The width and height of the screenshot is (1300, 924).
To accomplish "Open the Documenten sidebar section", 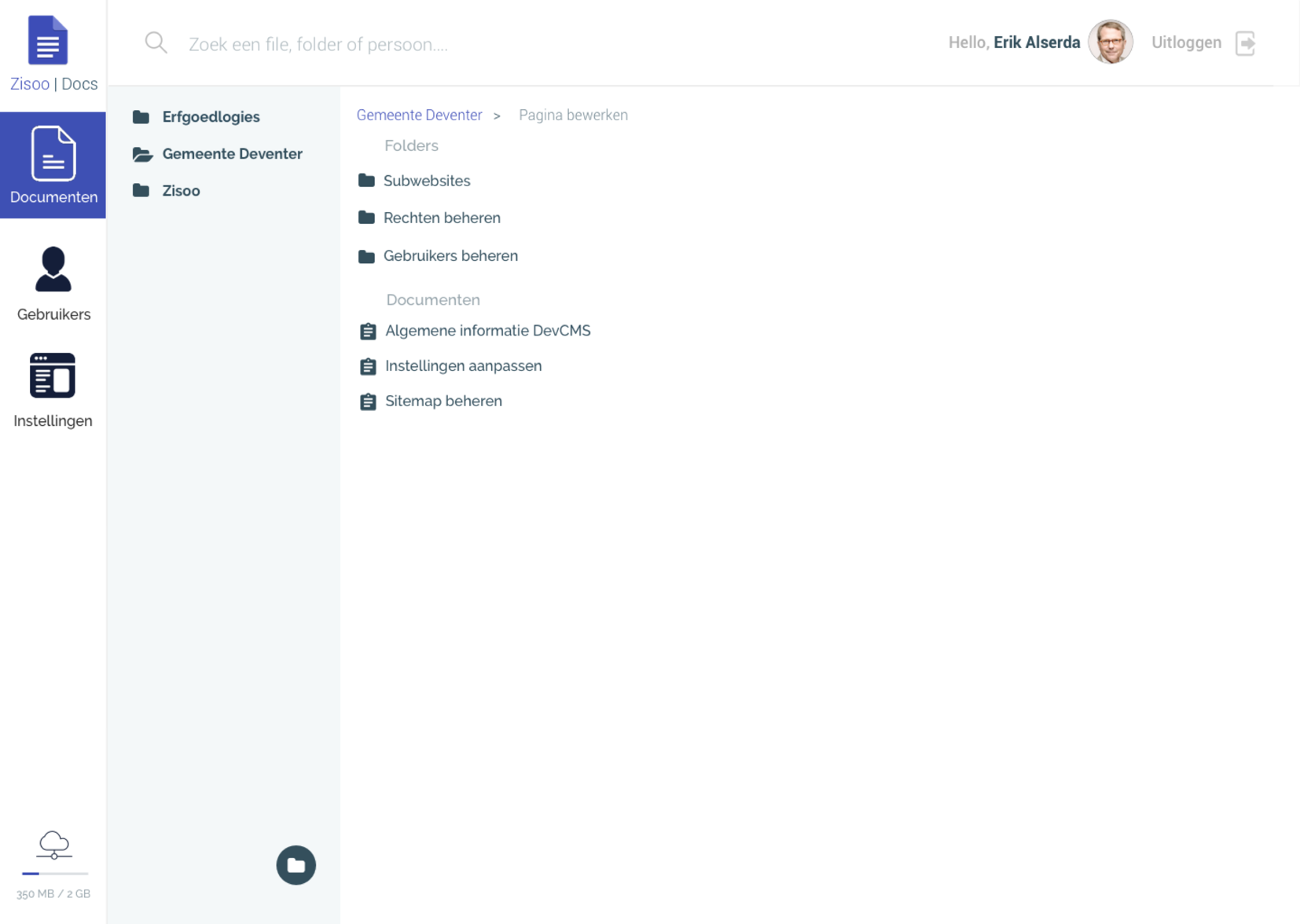I will click(x=53, y=165).
